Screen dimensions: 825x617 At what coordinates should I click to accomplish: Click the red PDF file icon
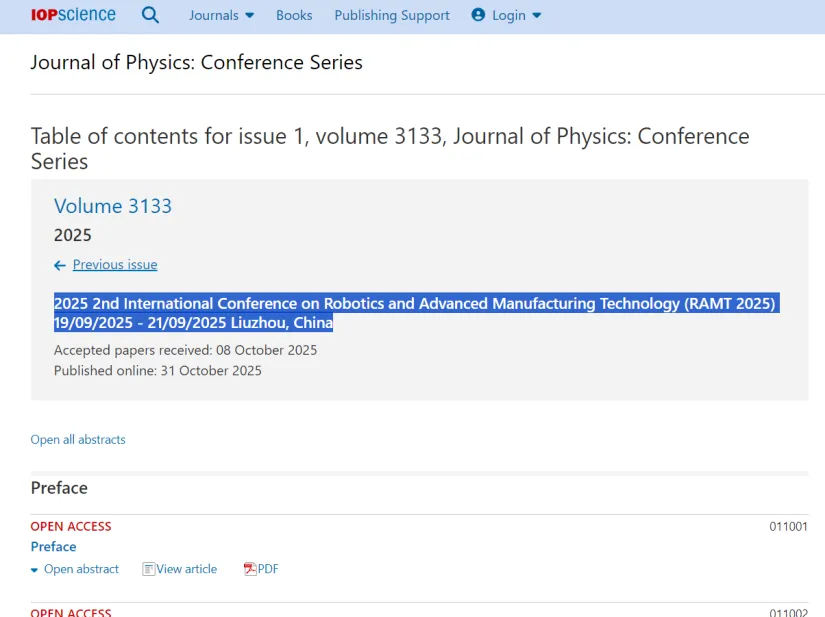(x=250, y=569)
